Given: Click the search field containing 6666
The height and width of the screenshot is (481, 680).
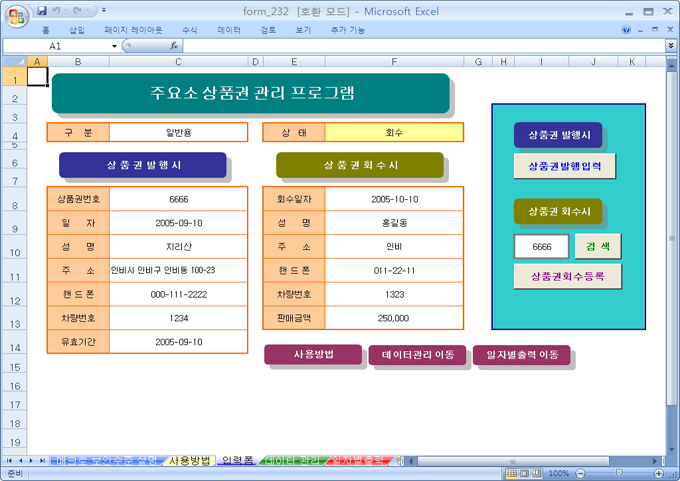Looking at the screenshot, I should point(542,246).
